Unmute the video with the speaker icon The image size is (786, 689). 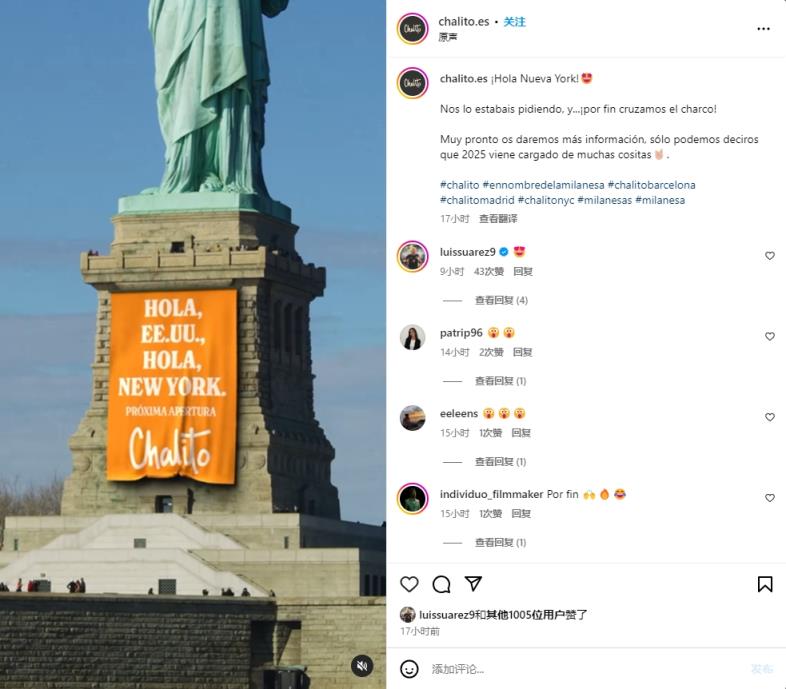click(362, 666)
